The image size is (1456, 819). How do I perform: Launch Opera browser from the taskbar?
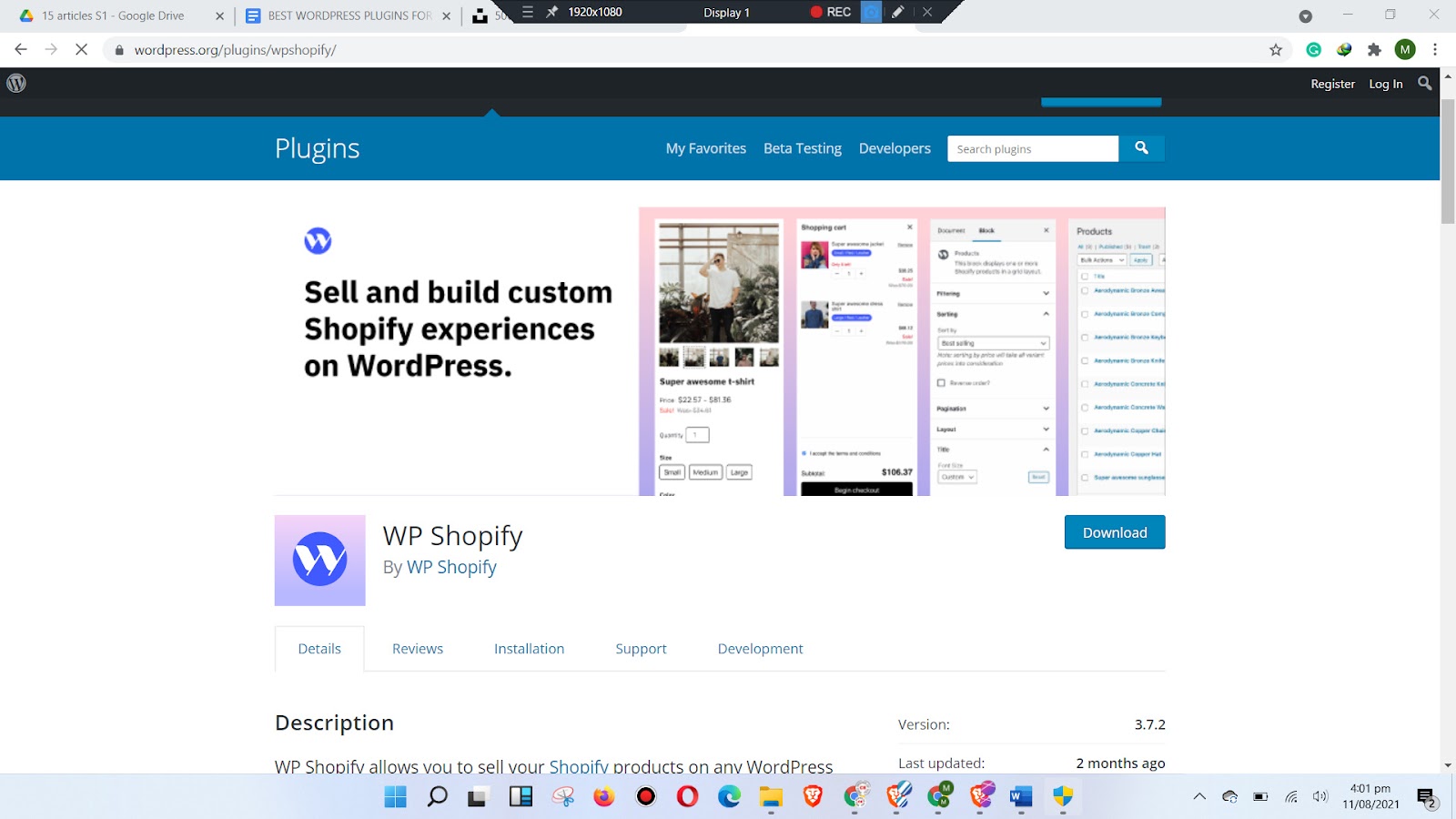click(688, 797)
